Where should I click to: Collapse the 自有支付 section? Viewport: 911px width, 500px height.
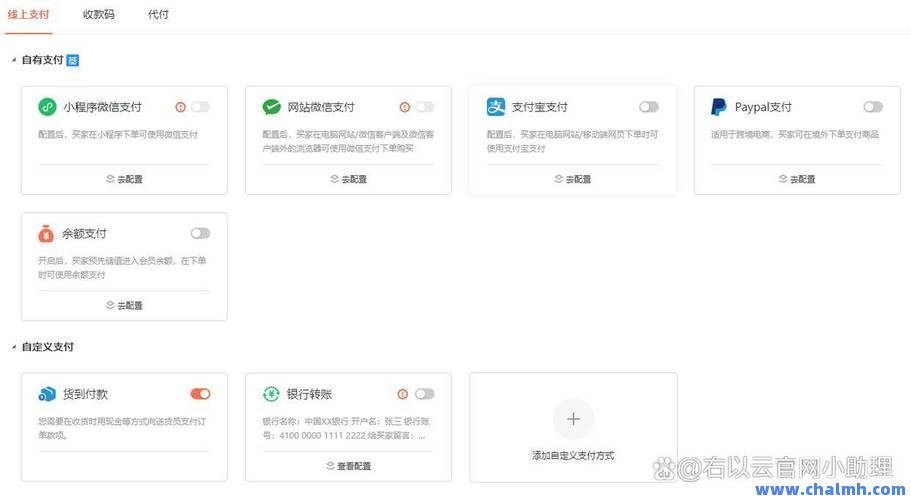click(x=14, y=61)
